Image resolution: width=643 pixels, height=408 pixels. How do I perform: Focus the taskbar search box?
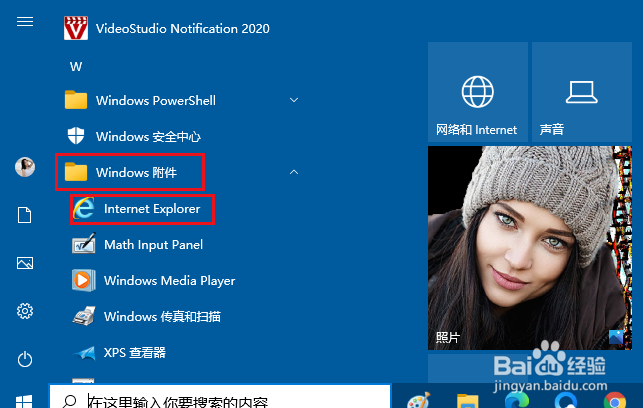(x=220, y=397)
